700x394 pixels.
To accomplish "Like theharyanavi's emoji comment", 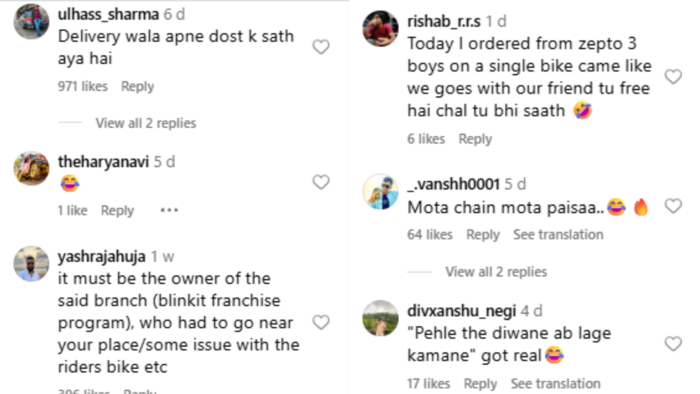I will (321, 182).
